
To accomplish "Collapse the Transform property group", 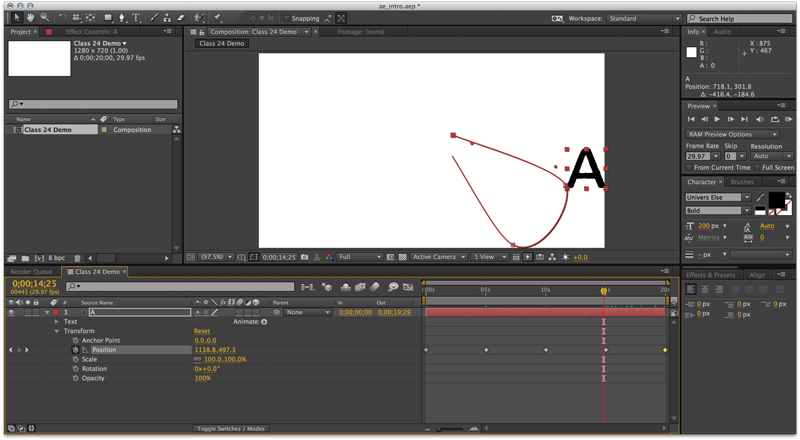I will [x=56, y=331].
